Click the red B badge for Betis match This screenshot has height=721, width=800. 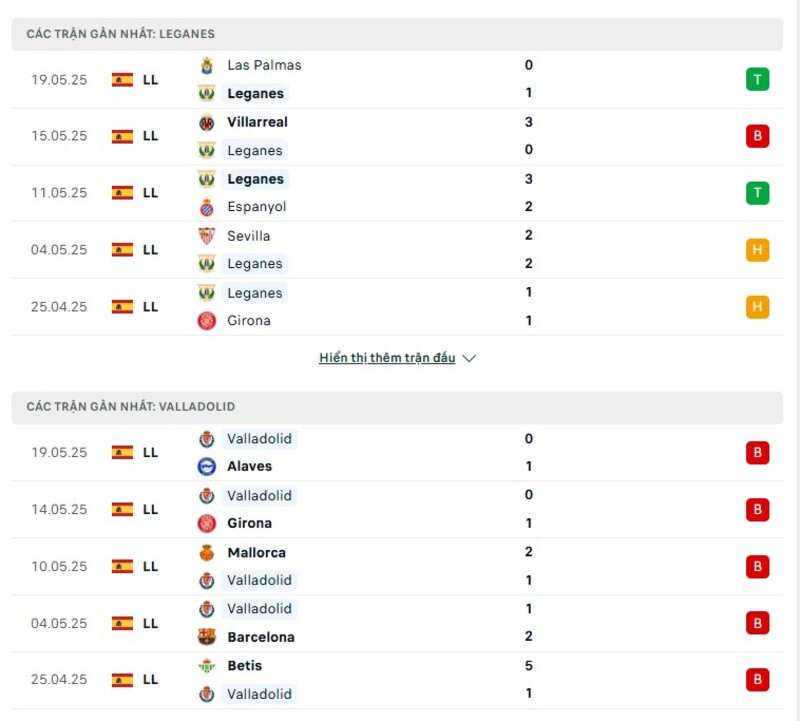tap(757, 680)
